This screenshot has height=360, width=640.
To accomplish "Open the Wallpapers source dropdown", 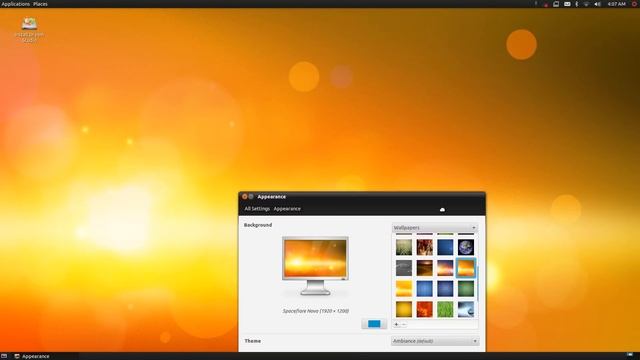I will [435, 228].
